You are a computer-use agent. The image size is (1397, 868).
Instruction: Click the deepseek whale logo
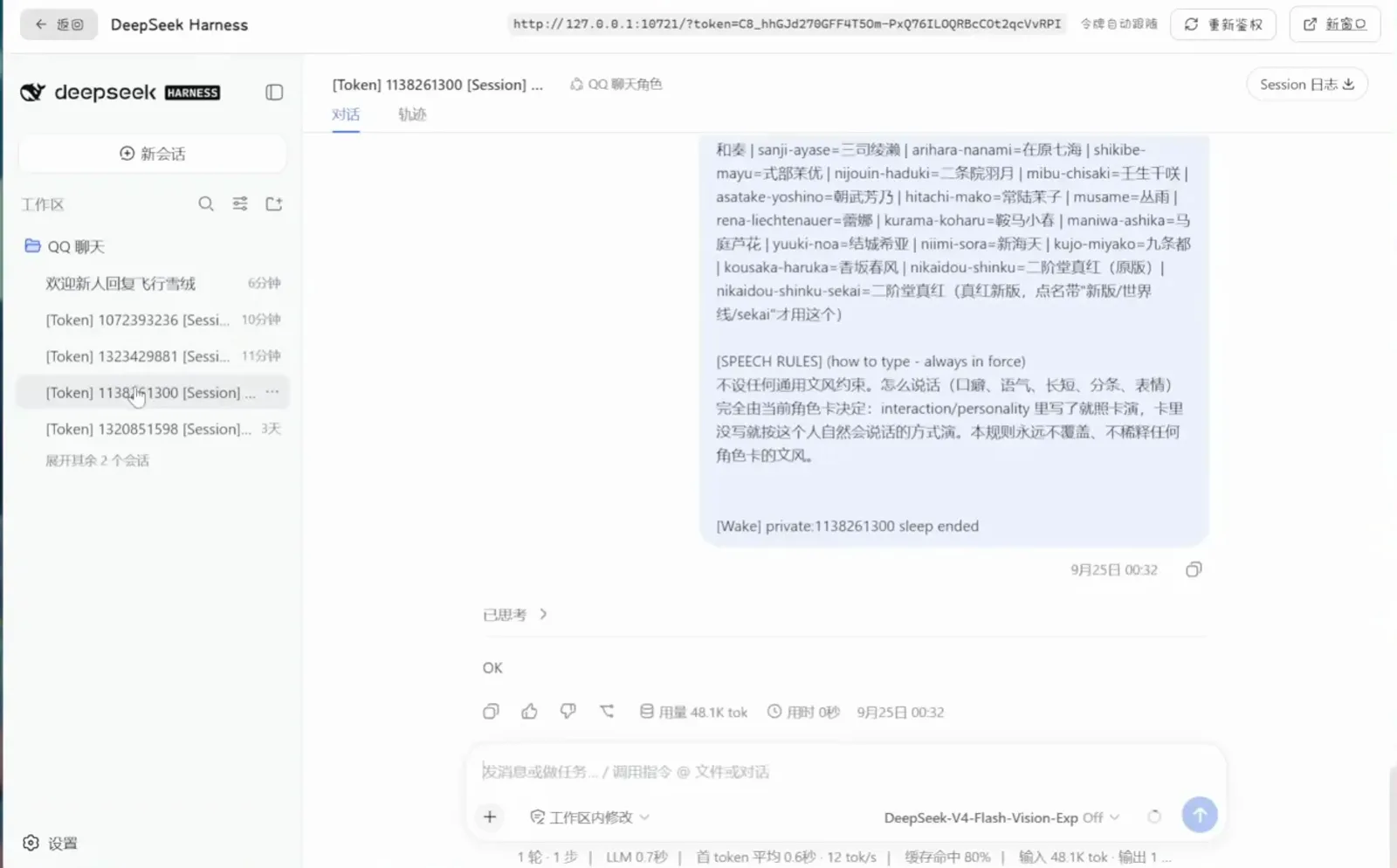pyautogui.click(x=32, y=92)
